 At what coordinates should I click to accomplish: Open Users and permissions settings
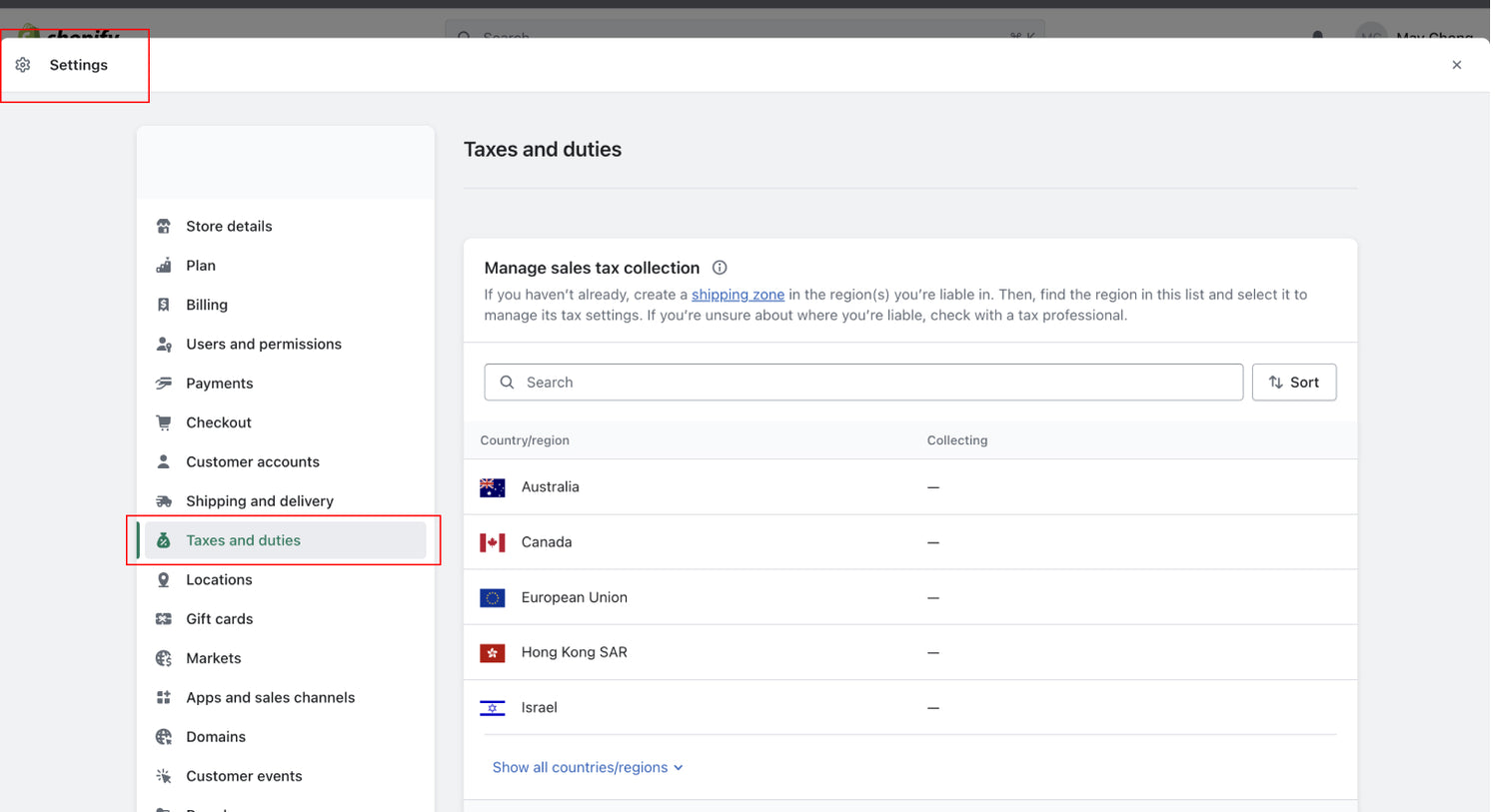(x=264, y=345)
